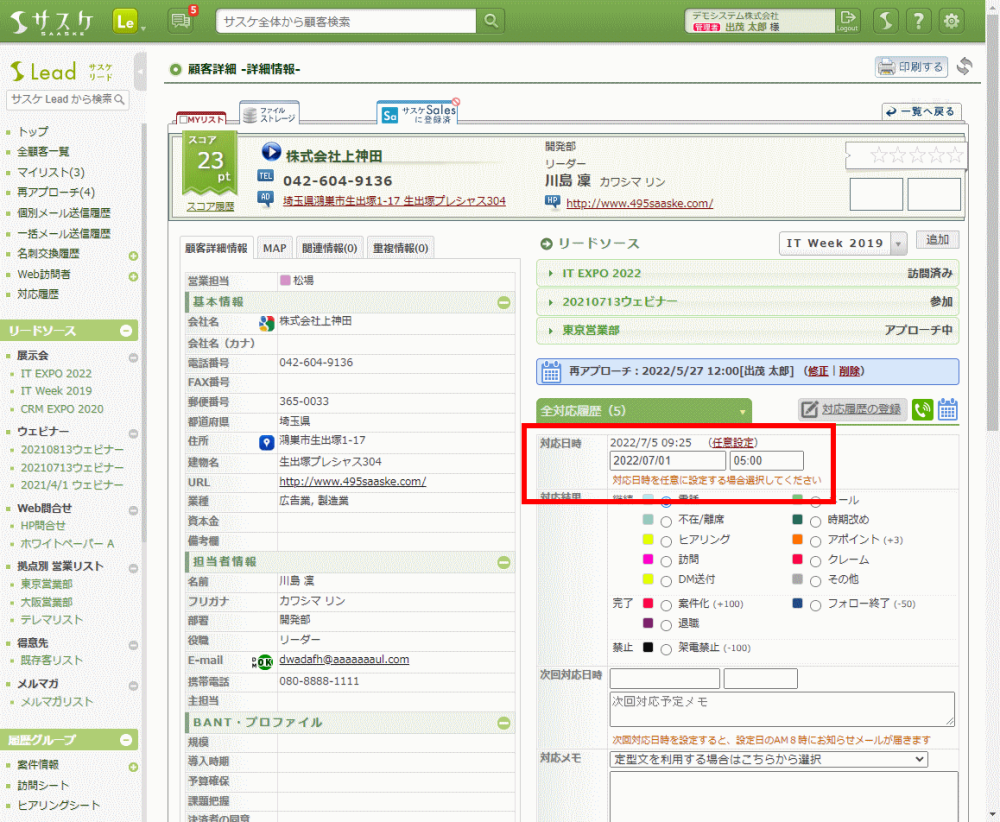Open the 定型文 template select dropdown

[768, 759]
